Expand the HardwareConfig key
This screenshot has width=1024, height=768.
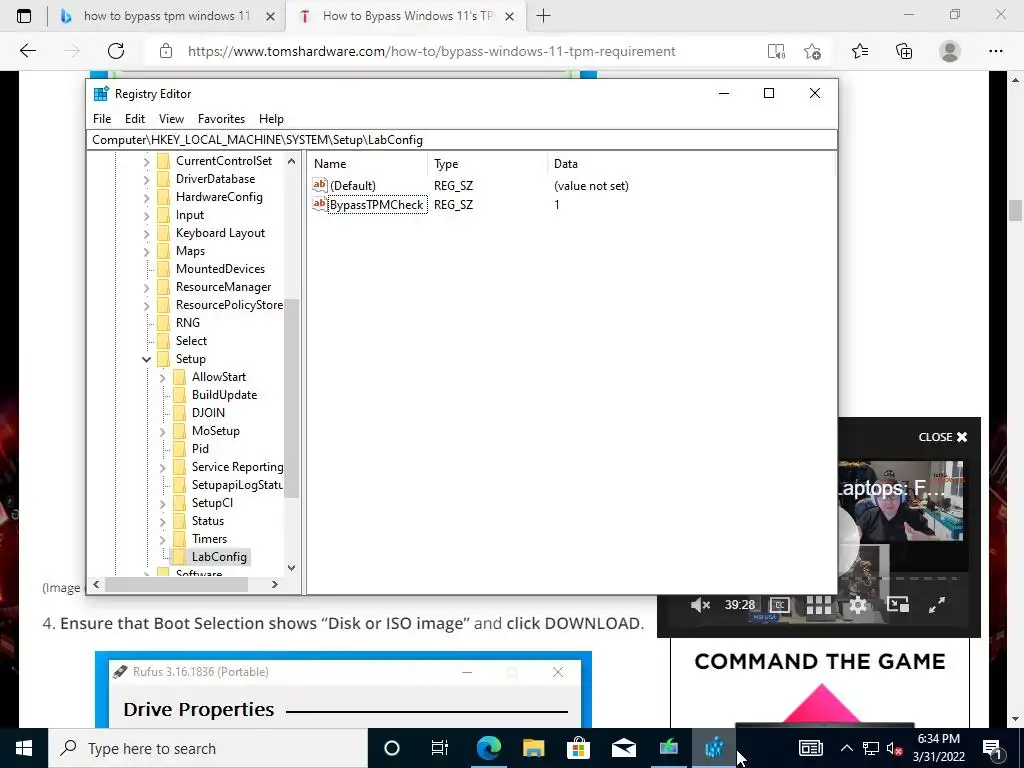pyautogui.click(x=146, y=197)
